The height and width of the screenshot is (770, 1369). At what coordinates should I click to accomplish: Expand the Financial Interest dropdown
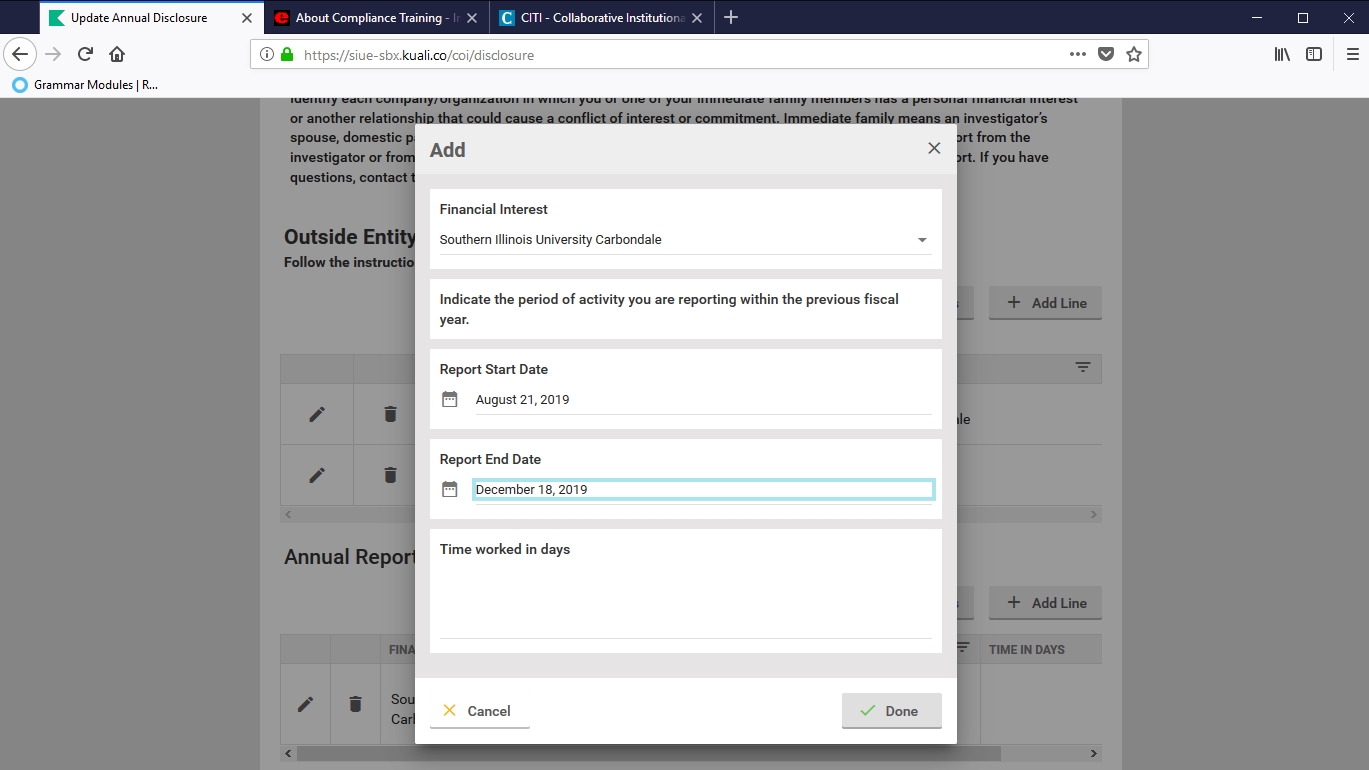921,240
